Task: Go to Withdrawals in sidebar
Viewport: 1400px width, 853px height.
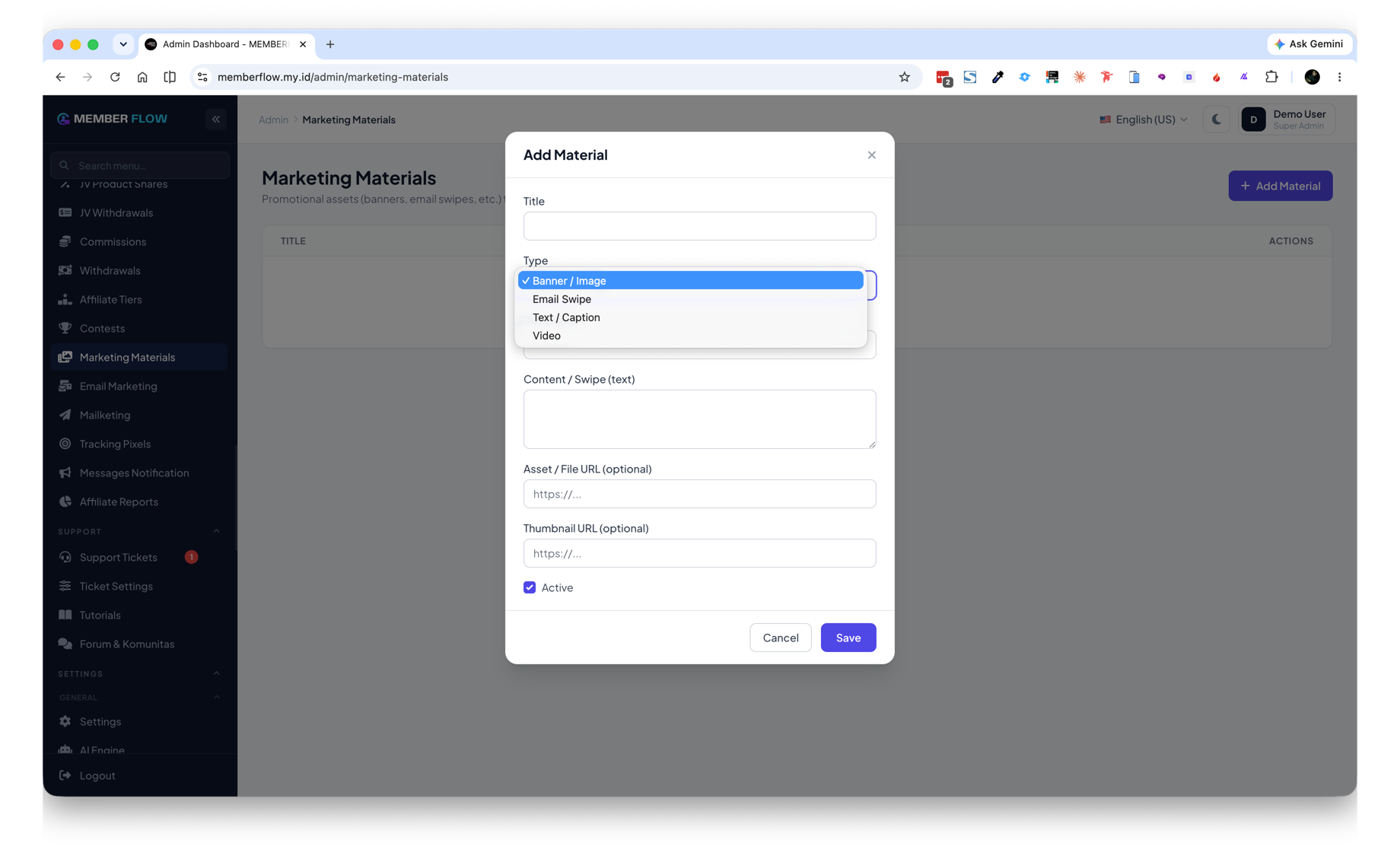Action: pos(138,270)
